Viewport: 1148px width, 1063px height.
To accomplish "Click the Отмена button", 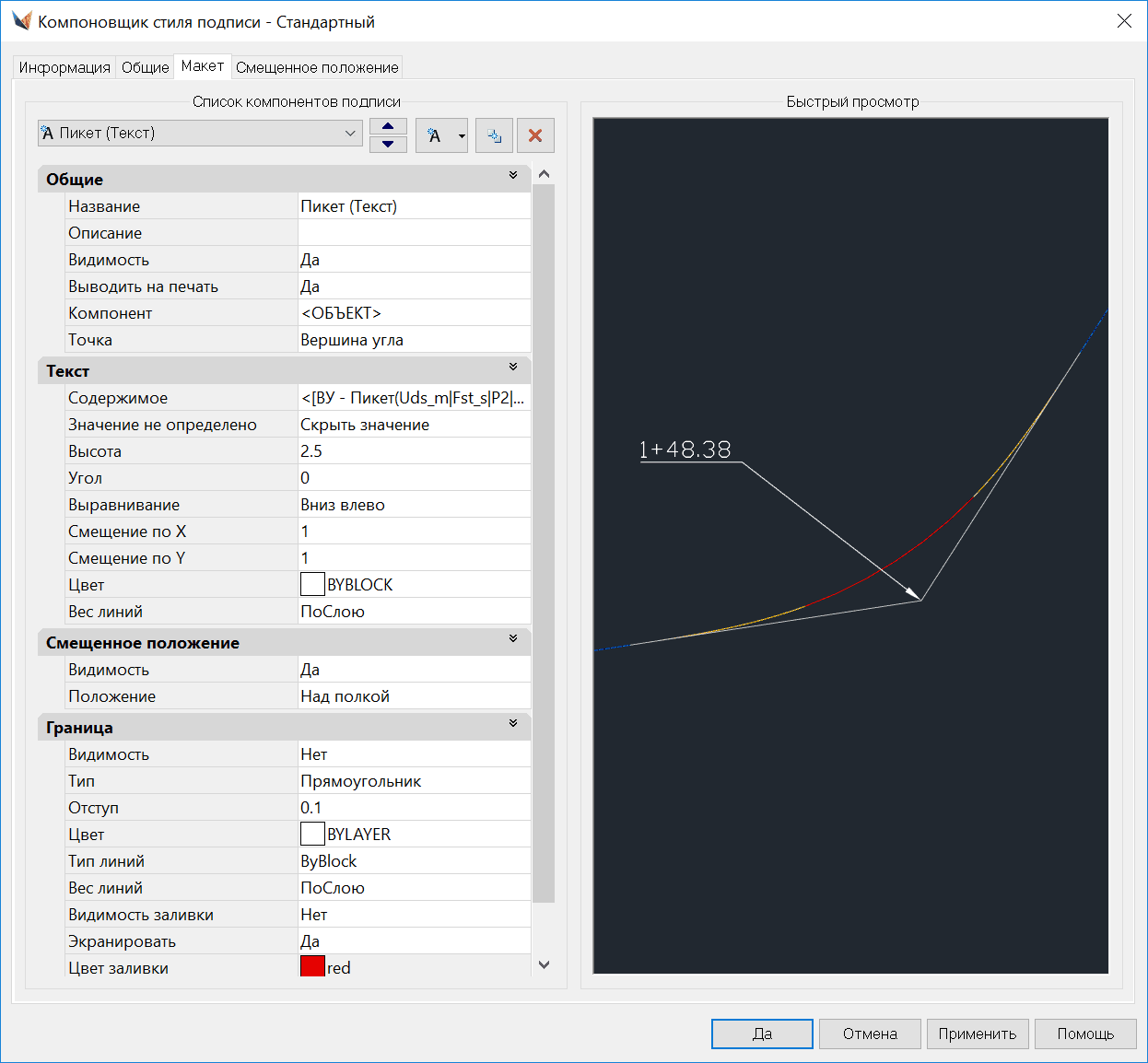I will point(869,1034).
